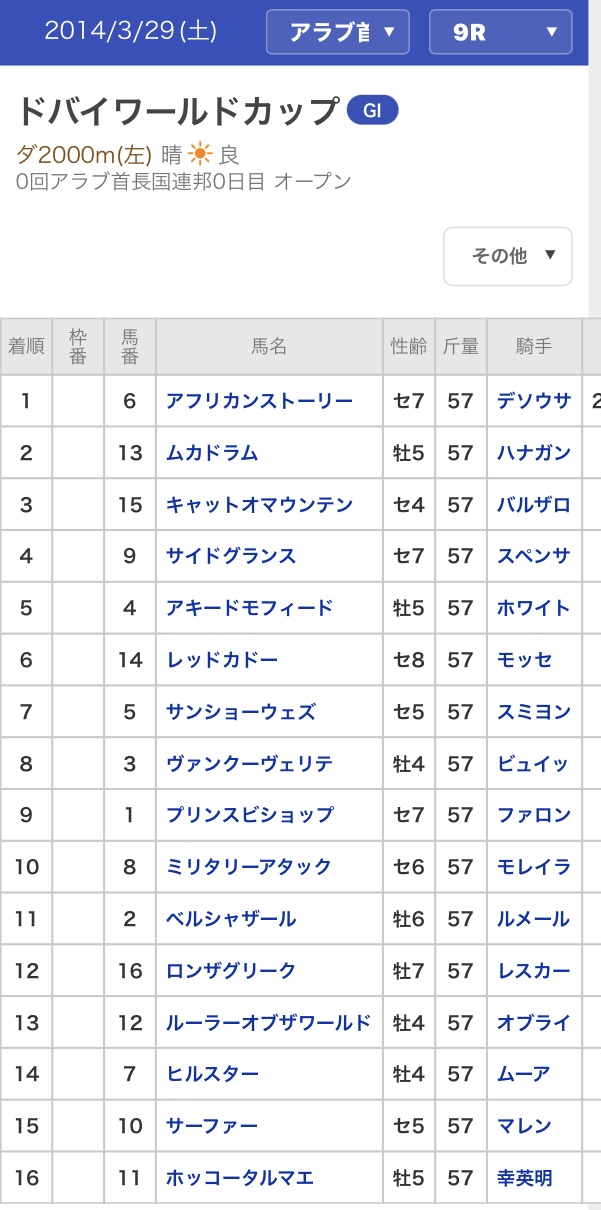
Task: Click the GI grade badge
Action: (x=372, y=111)
